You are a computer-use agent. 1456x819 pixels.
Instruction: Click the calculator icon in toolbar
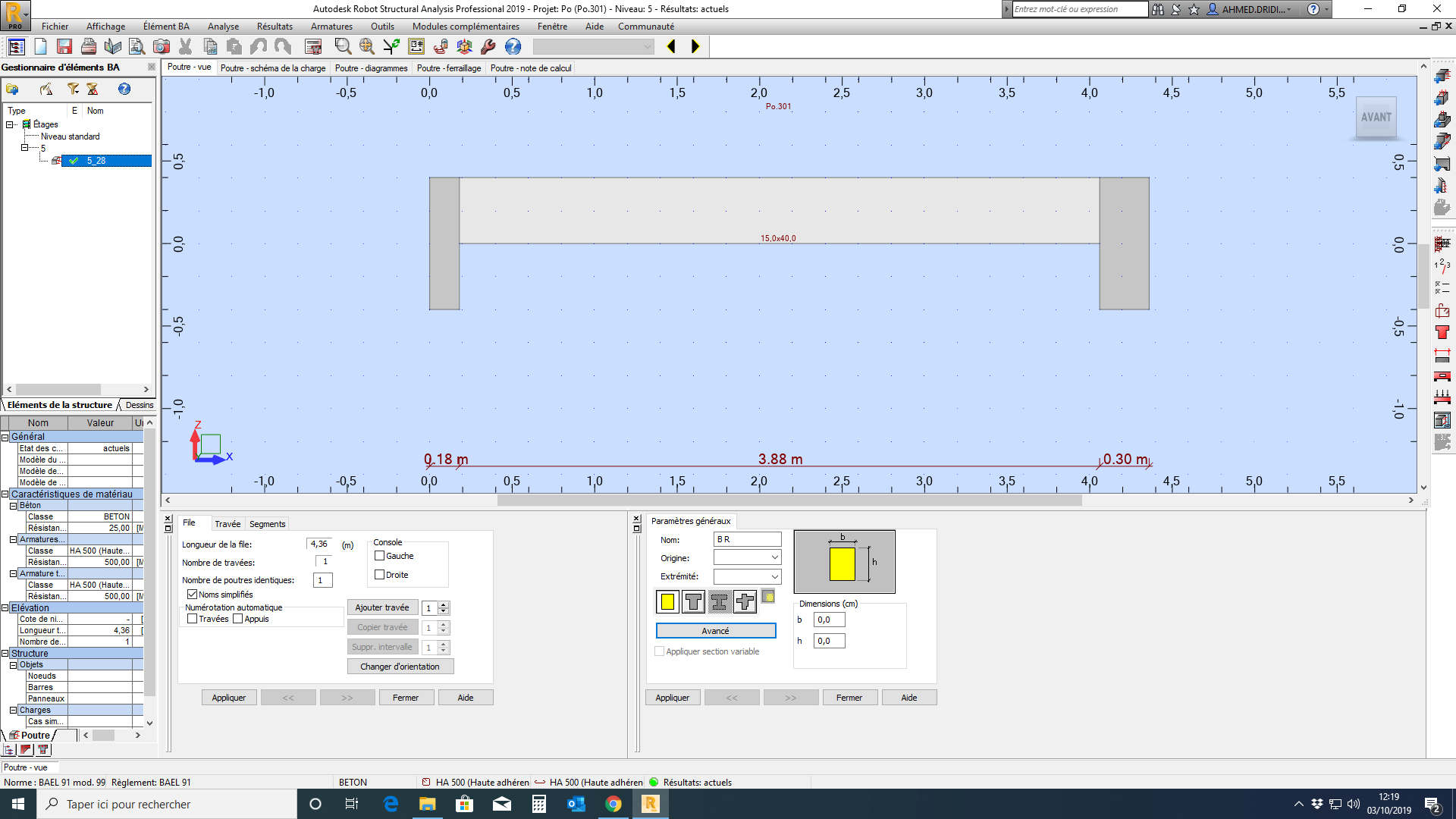[313, 47]
